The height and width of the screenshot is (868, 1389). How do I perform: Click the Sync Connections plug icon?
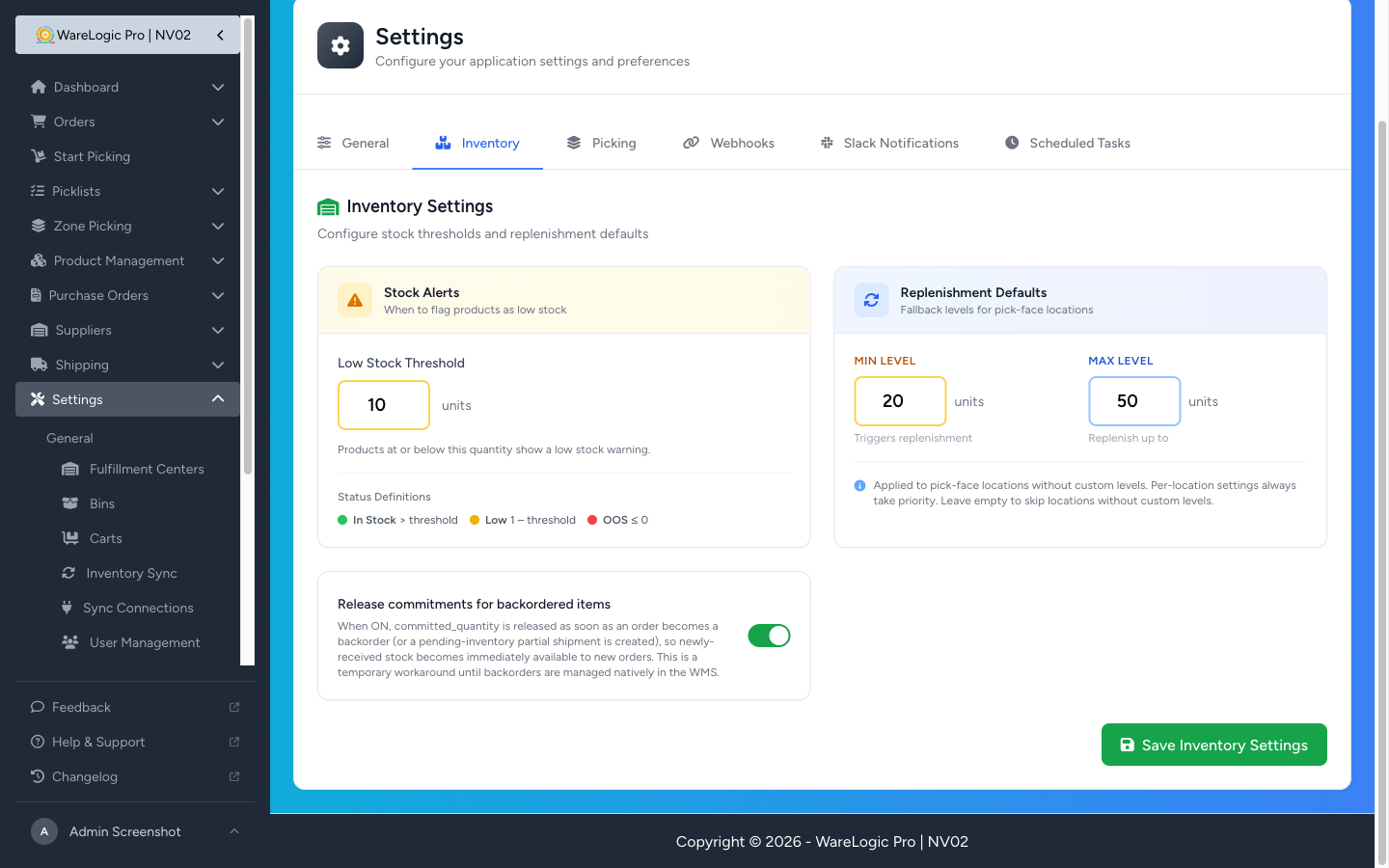(67, 608)
